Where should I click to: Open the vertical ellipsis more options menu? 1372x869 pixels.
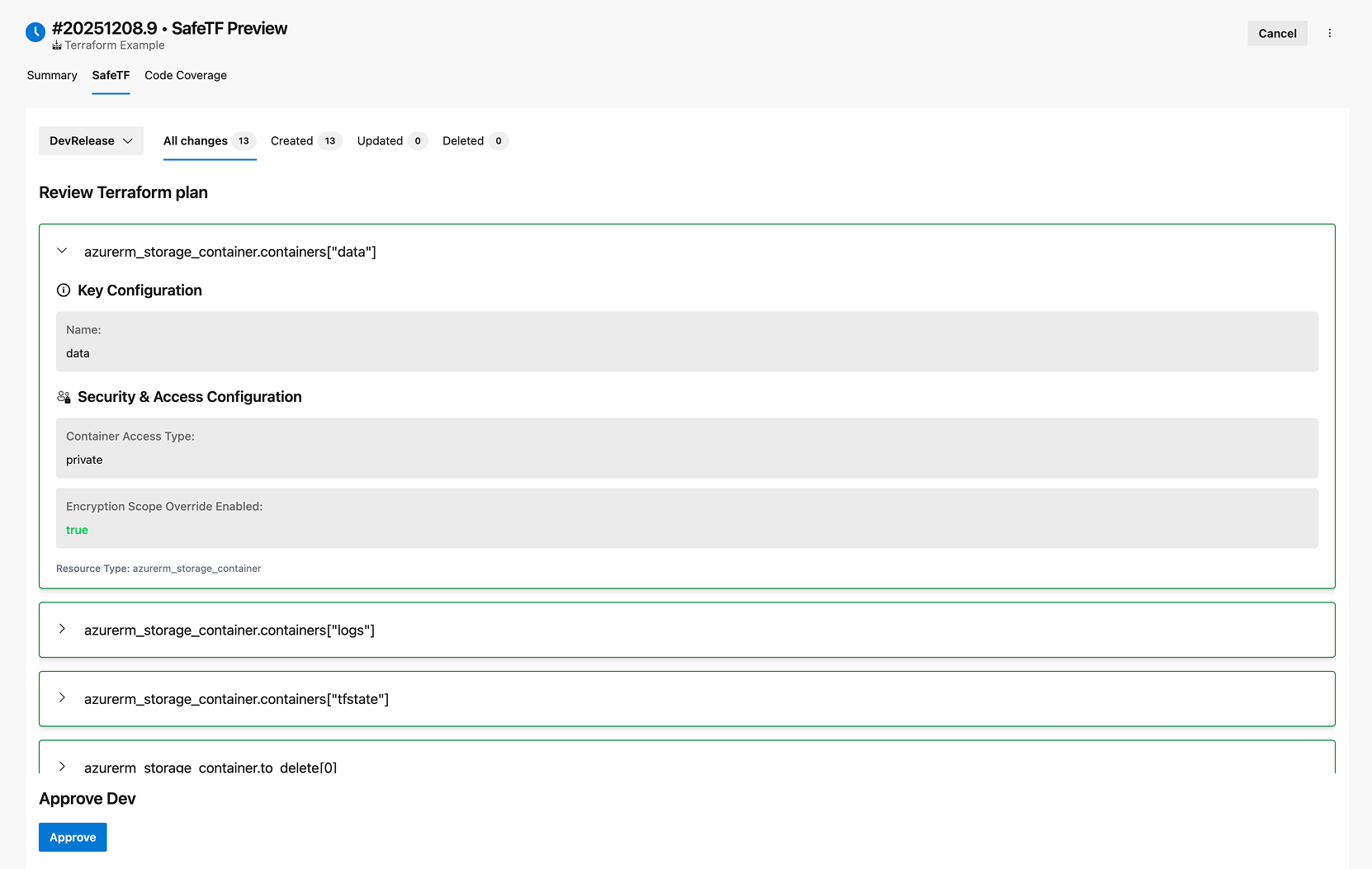pyautogui.click(x=1329, y=33)
